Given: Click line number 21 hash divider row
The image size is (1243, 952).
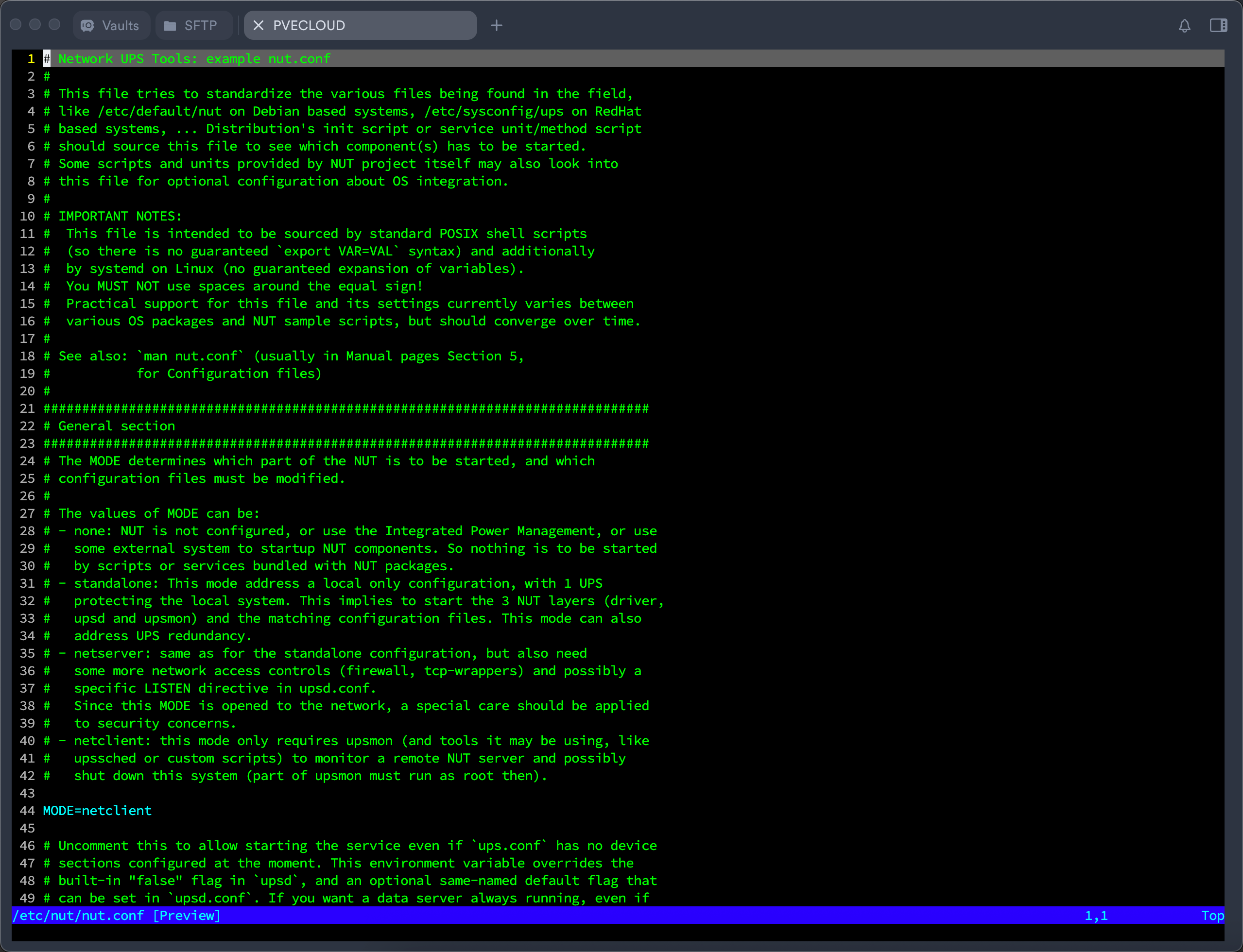Looking at the screenshot, I should [346, 408].
